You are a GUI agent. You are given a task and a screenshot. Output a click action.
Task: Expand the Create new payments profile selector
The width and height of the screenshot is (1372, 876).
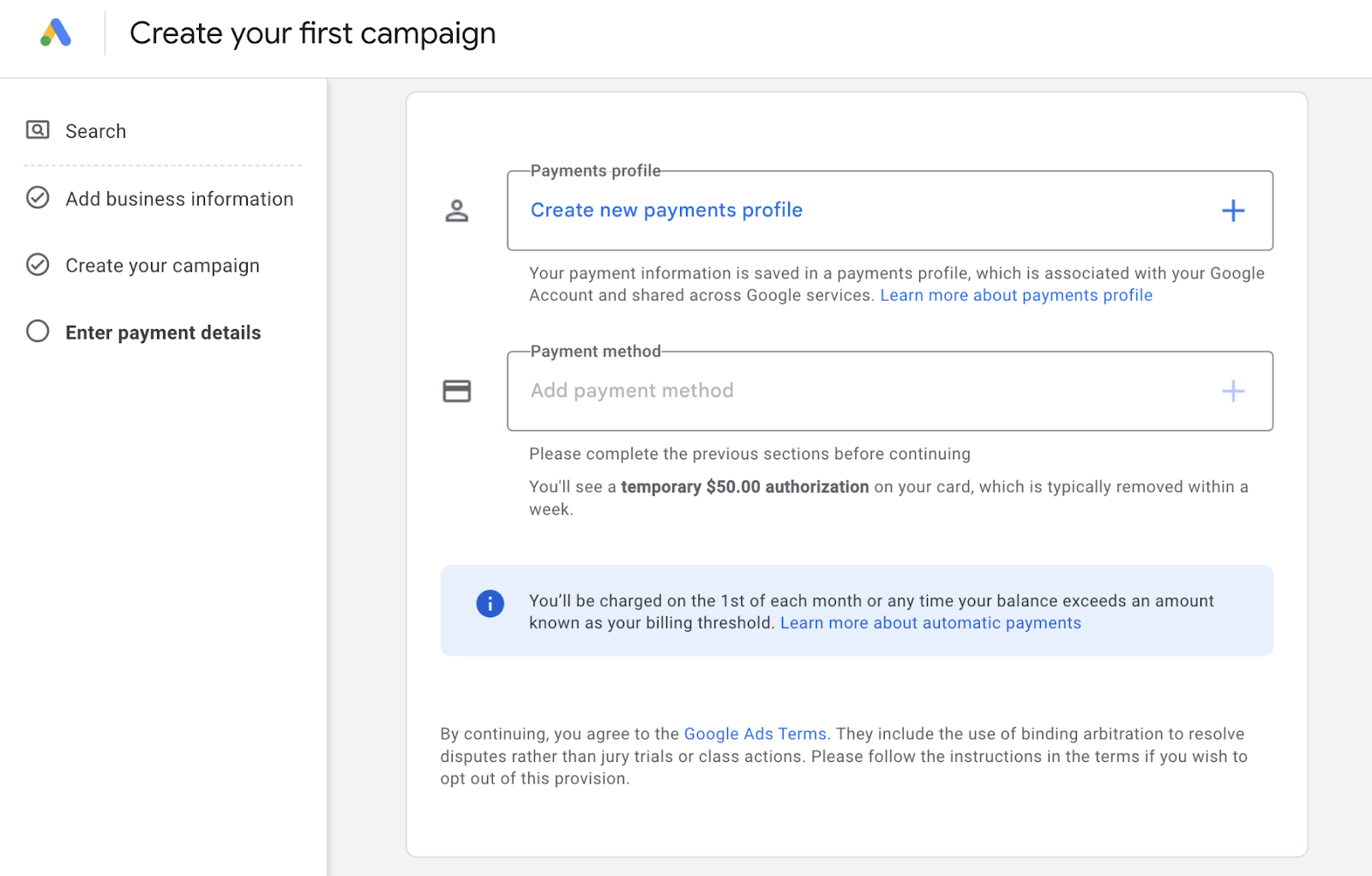[666, 210]
